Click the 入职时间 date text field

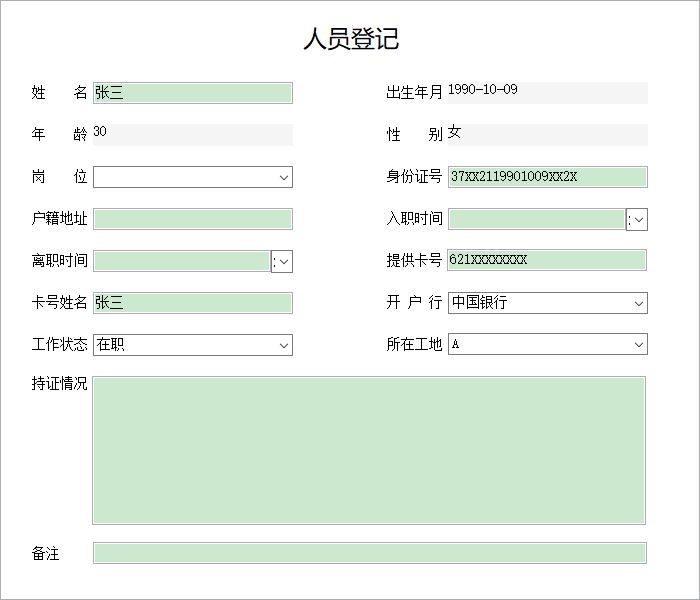pos(537,219)
